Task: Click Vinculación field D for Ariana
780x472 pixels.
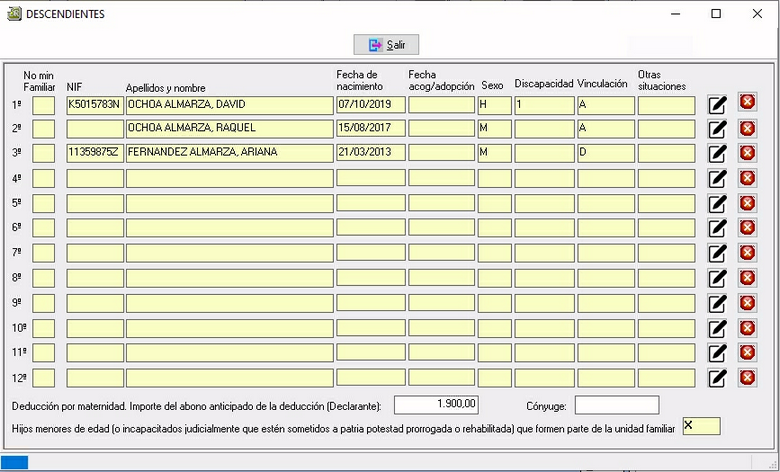Action: coord(606,153)
